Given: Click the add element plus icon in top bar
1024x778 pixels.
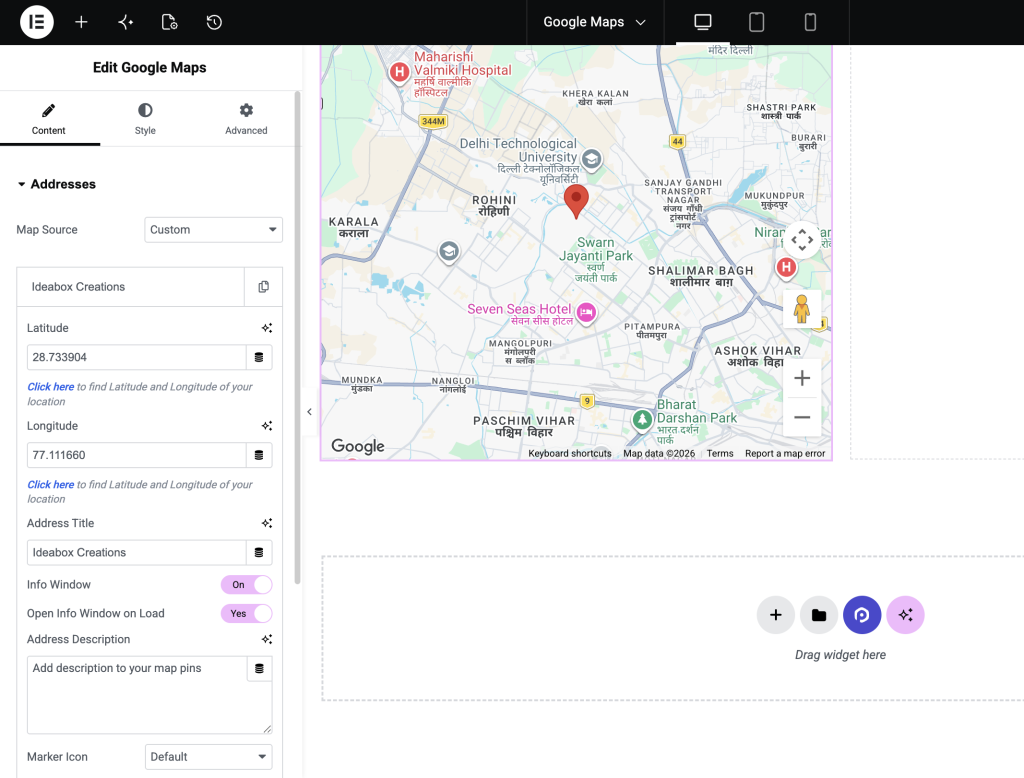Looking at the screenshot, I should tap(81, 22).
